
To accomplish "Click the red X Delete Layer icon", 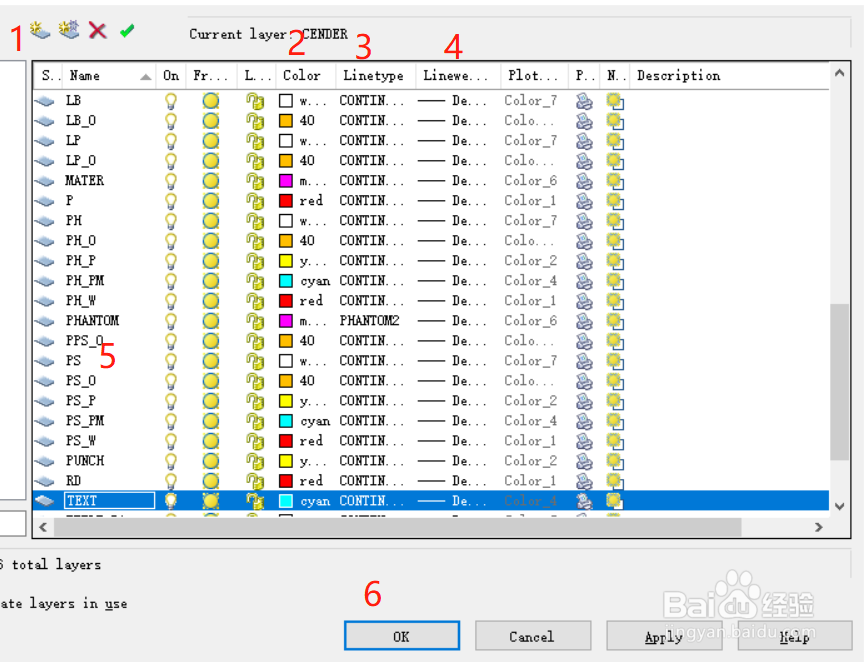I will [x=98, y=30].
